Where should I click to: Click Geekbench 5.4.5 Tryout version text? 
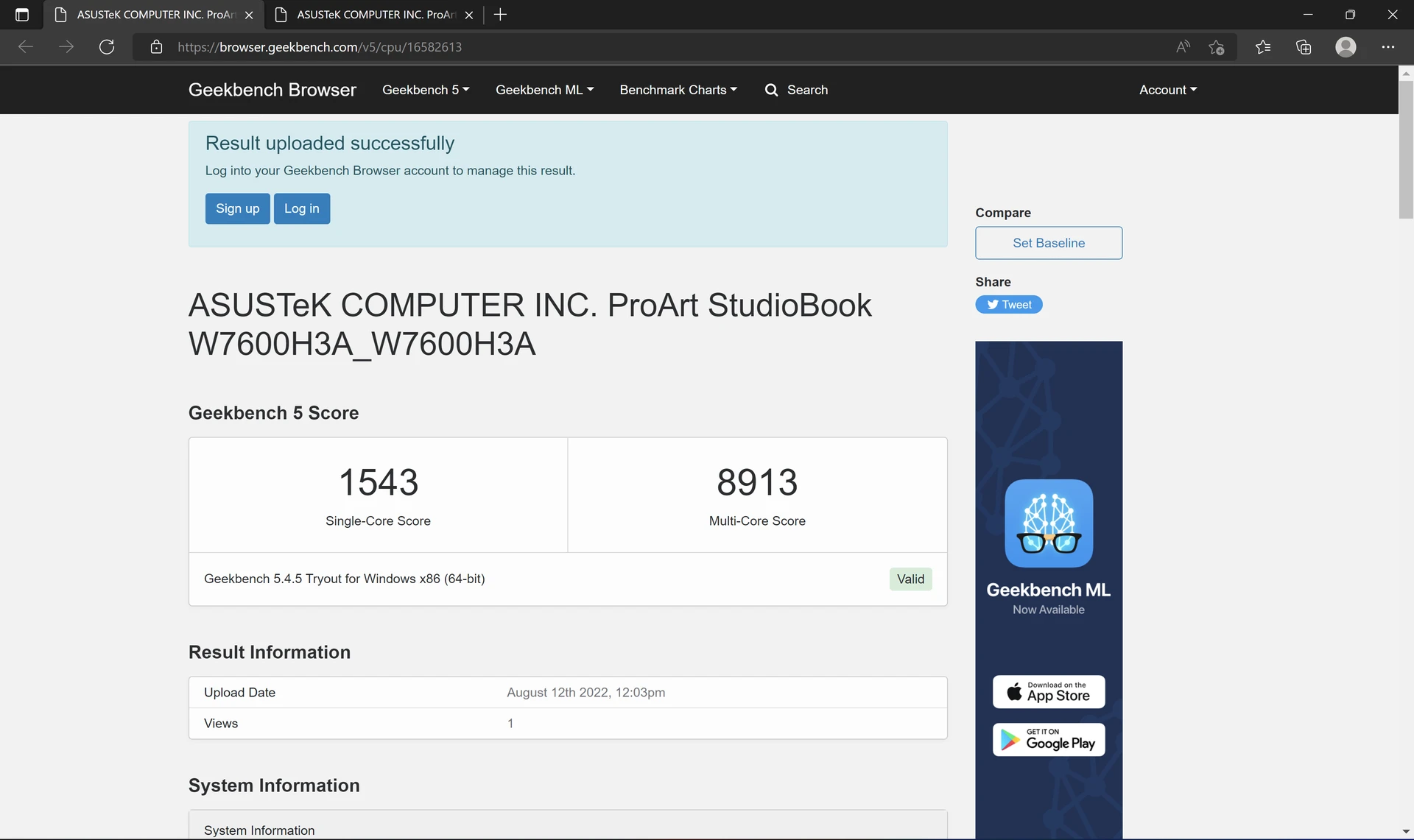tap(344, 579)
